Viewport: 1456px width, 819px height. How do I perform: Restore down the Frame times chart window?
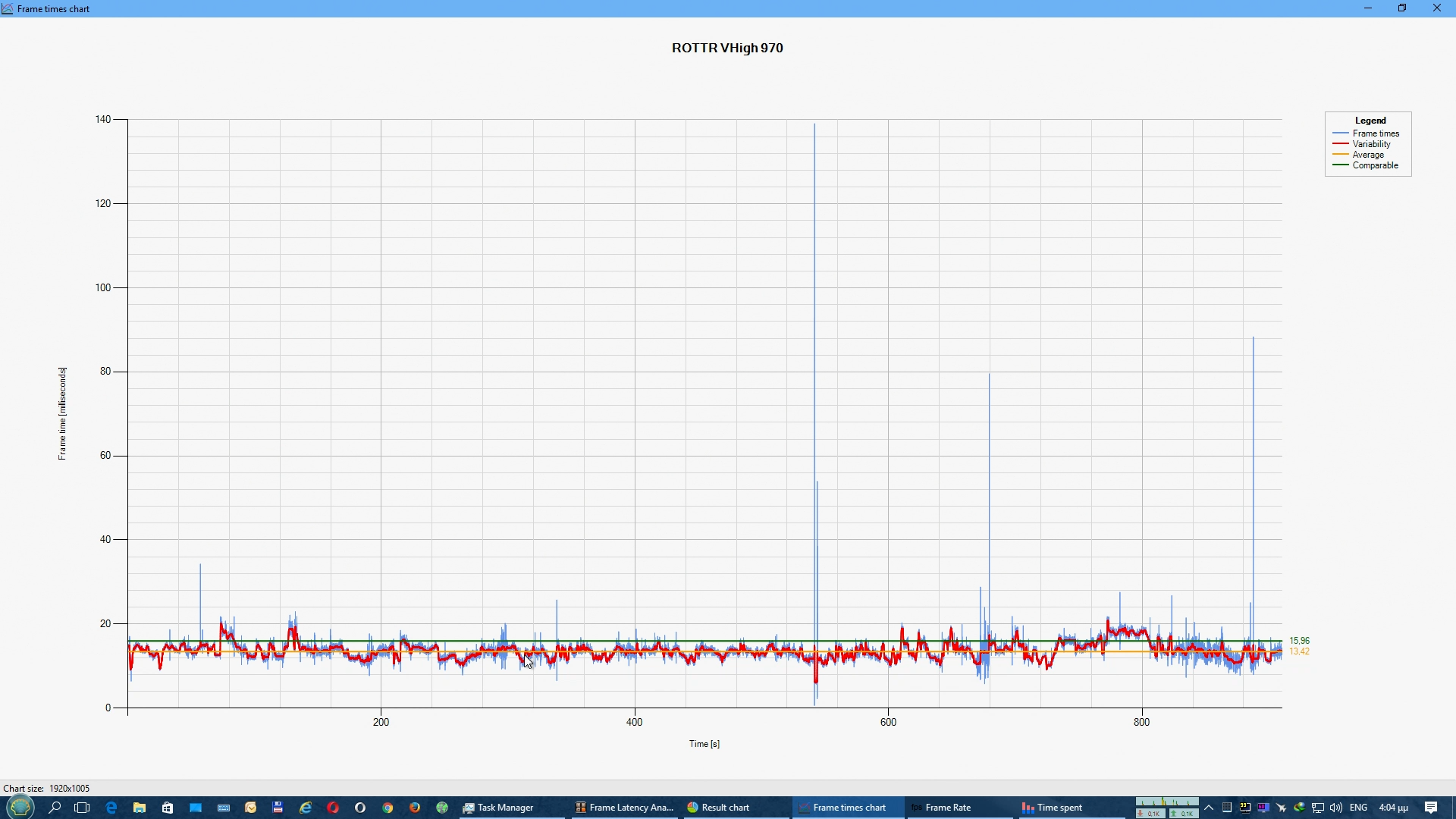click(1402, 8)
